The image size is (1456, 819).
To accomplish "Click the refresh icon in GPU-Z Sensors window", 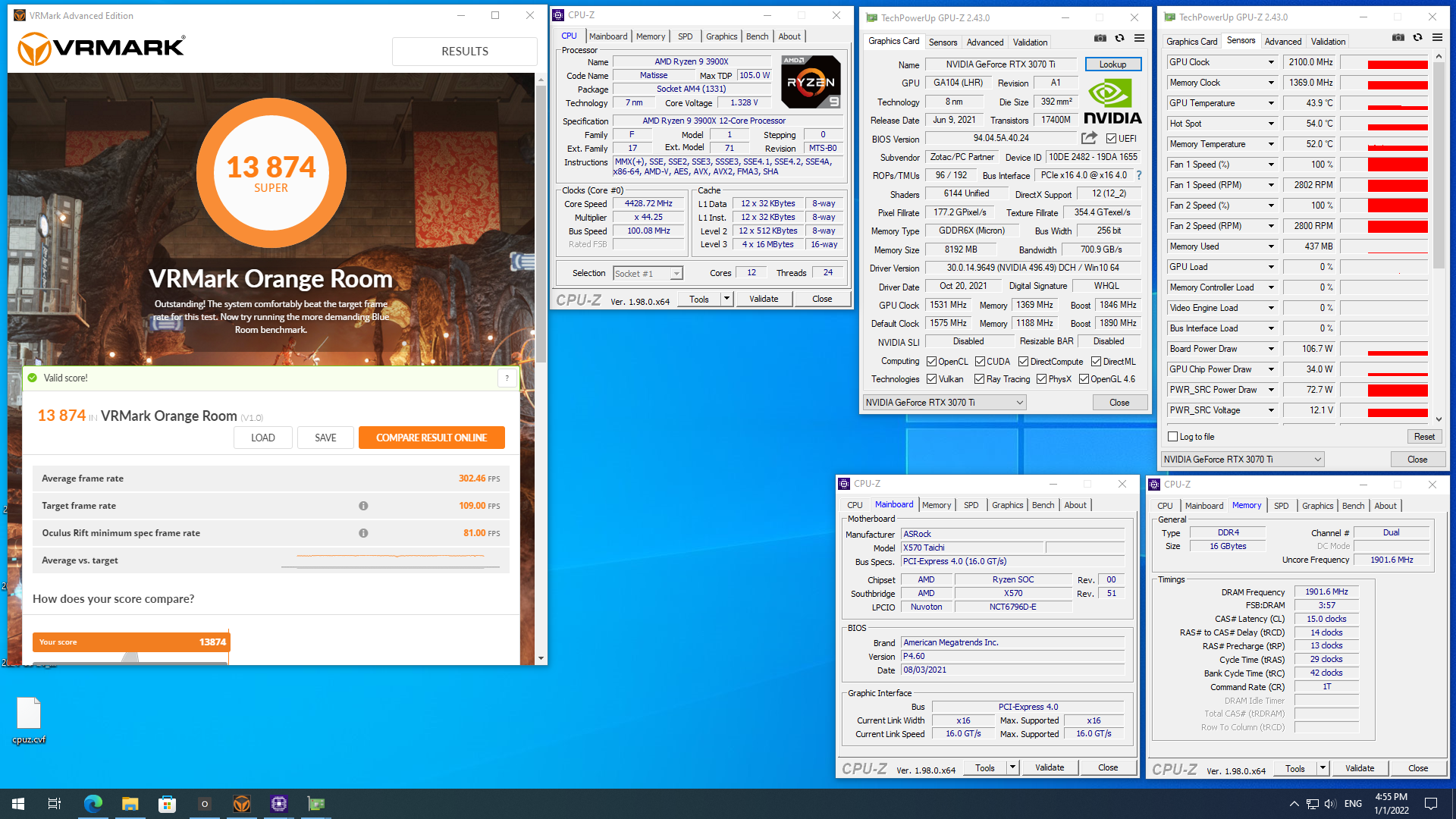I will [x=1417, y=37].
